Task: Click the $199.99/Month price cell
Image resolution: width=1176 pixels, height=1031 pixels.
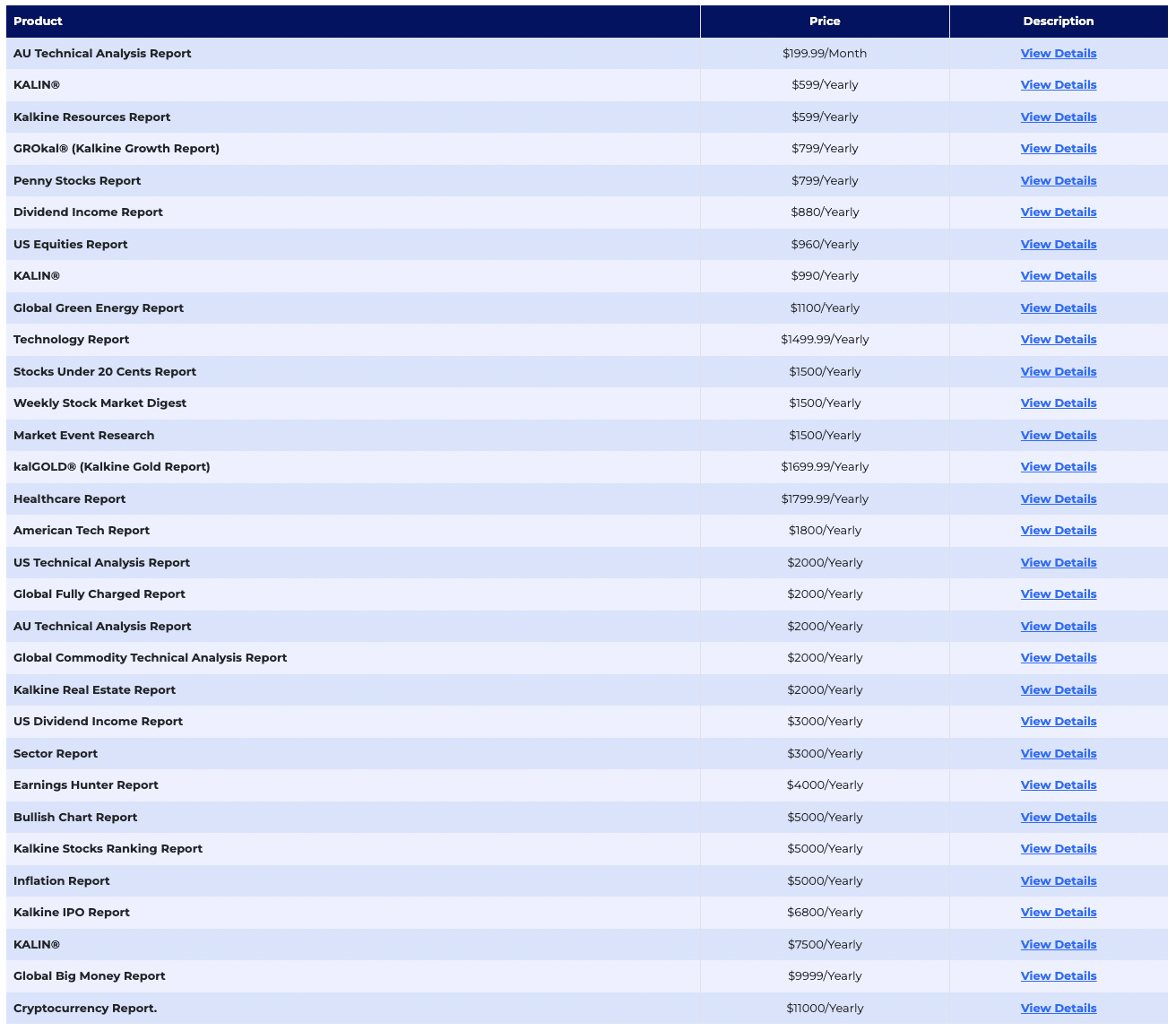Action: tap(825, 53)
